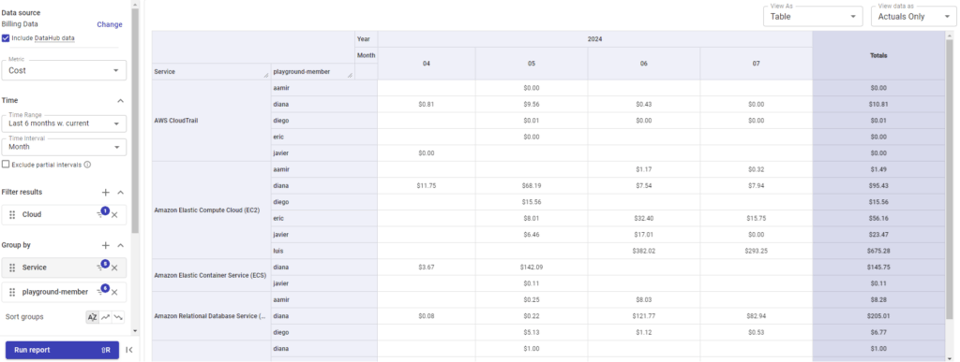This screenshot has height=362, width=960.
Task: Select the month 04 column header
Action: (426, 64)
